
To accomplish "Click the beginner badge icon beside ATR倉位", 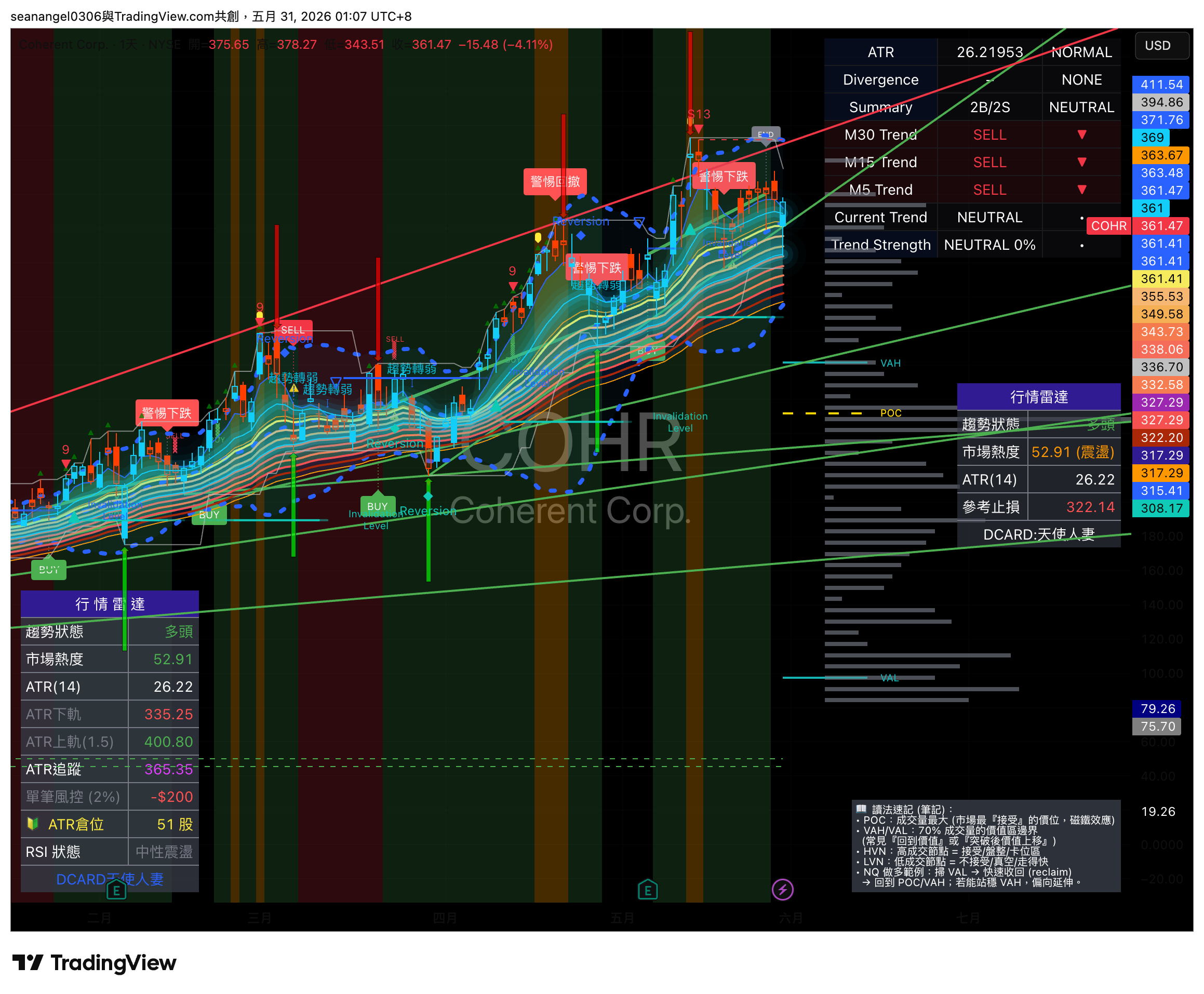I will [x=33, y=824].
